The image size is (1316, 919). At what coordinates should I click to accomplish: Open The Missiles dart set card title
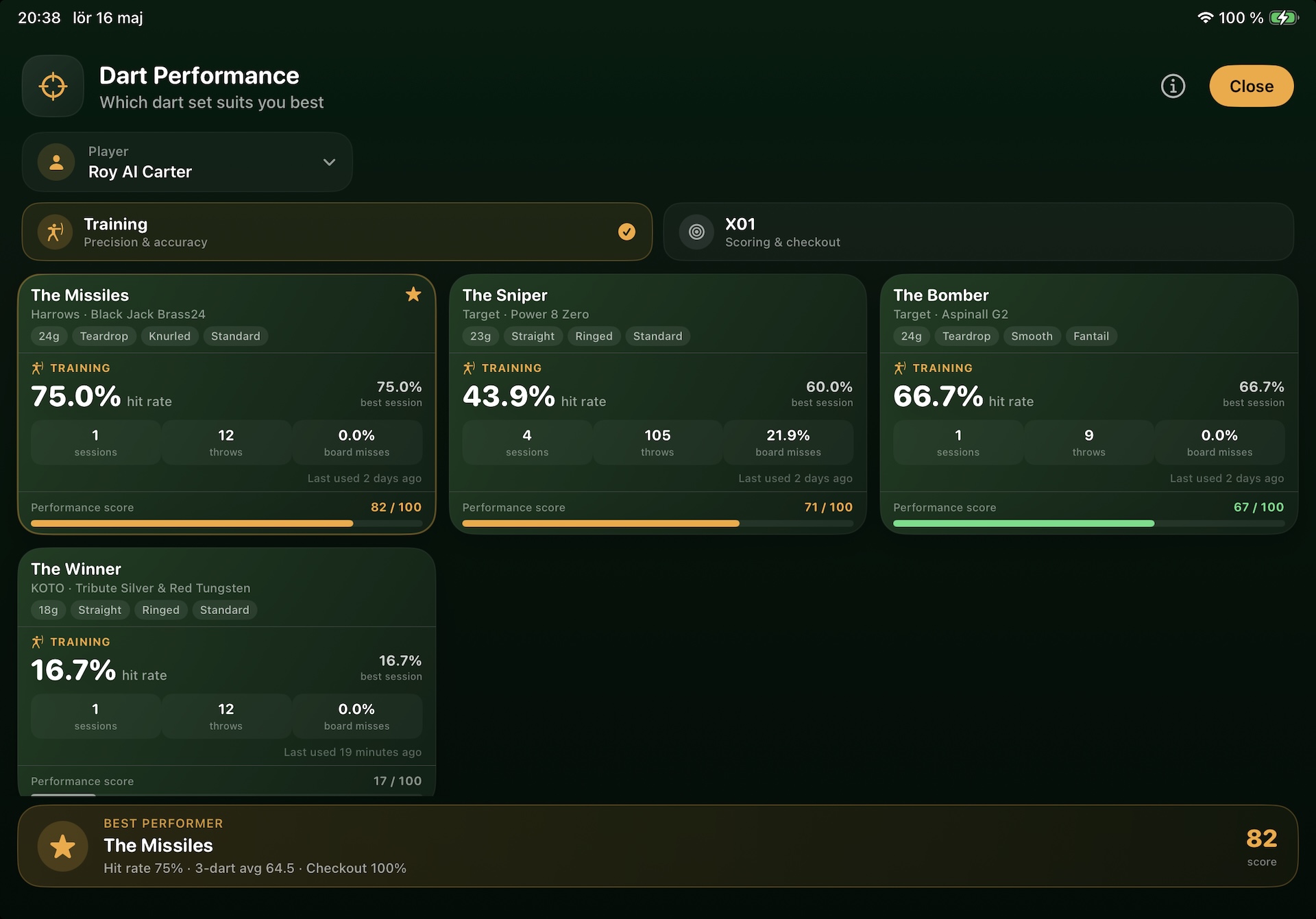[80, 295]
